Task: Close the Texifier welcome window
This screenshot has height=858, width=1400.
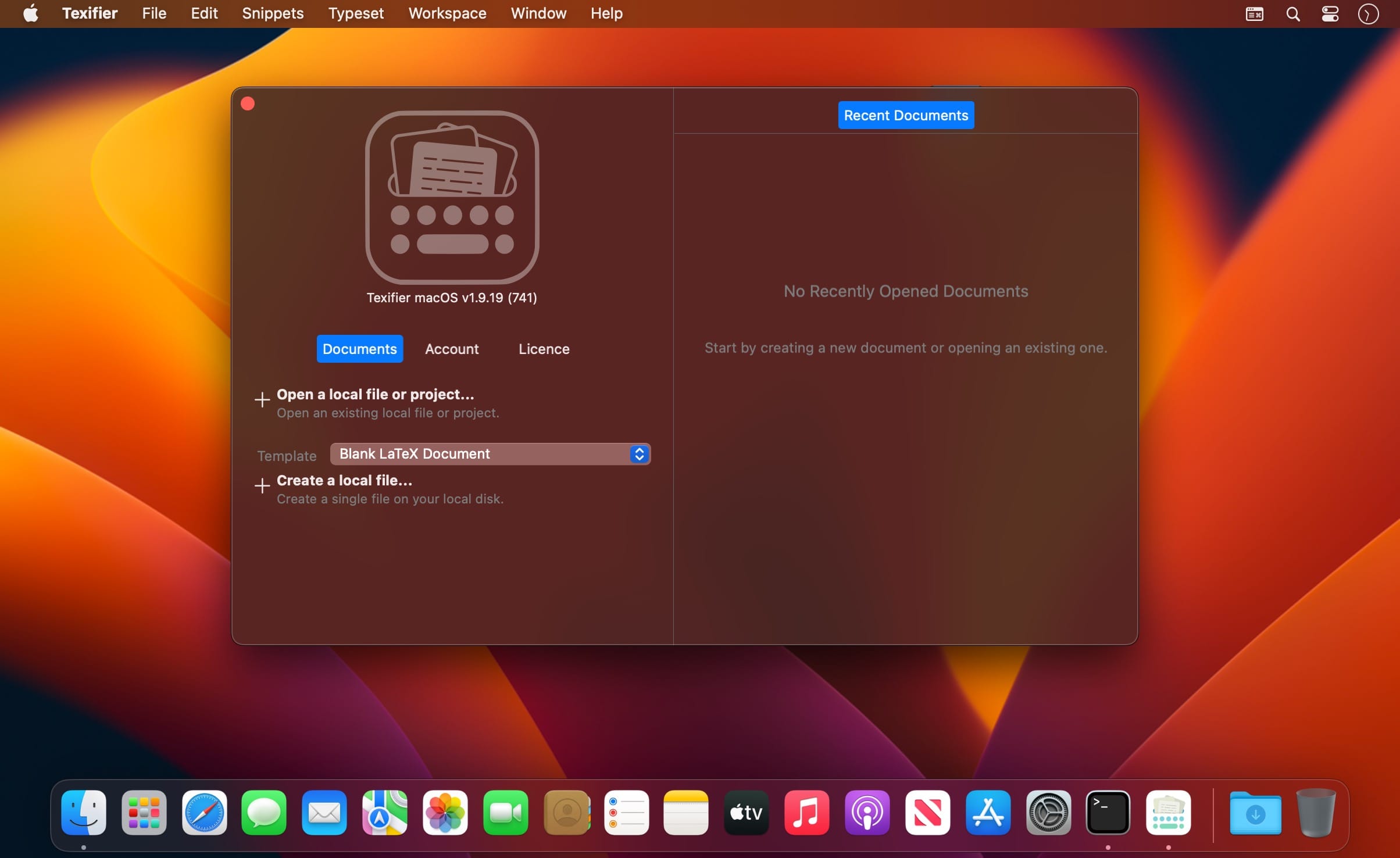Action: coord(248,103)
